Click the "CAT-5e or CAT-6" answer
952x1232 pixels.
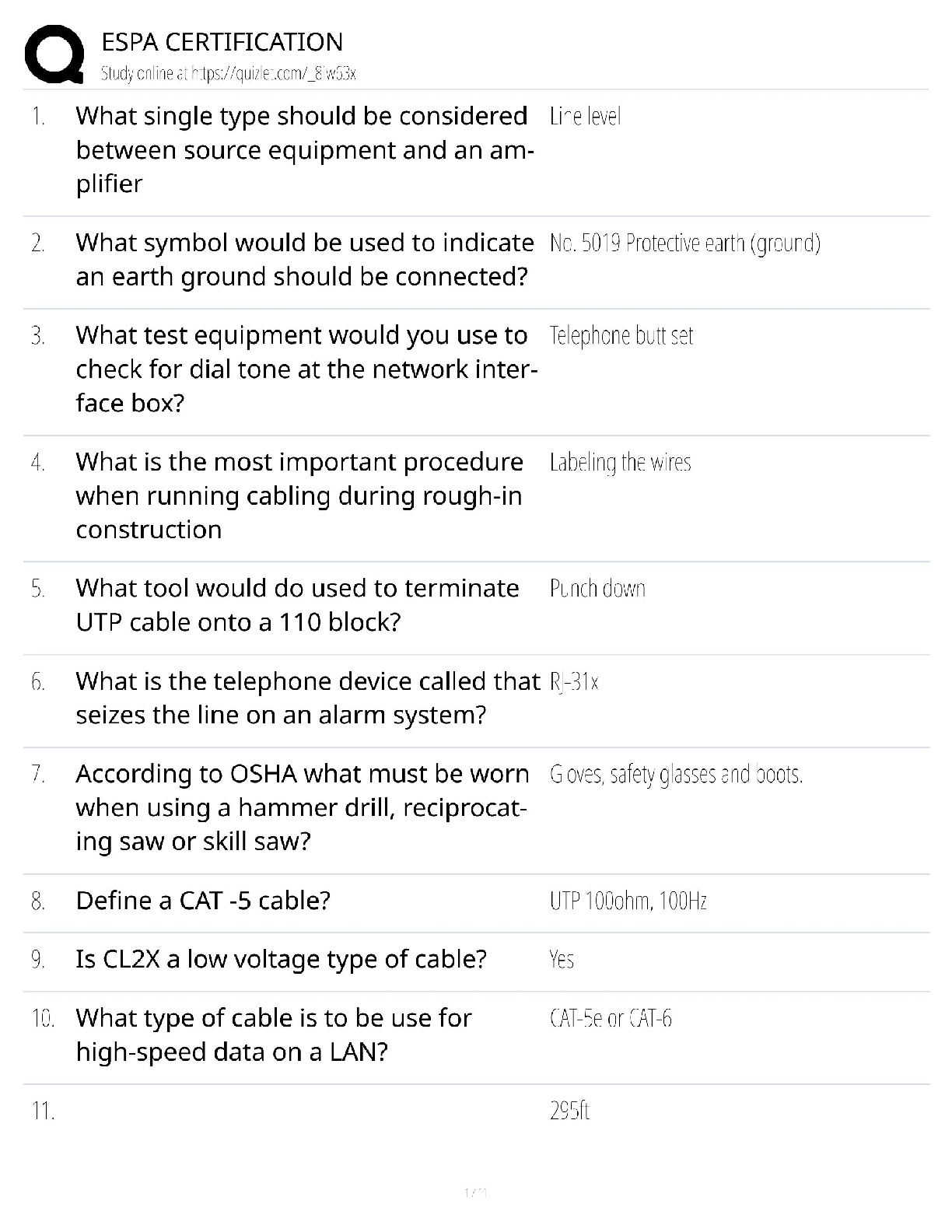coord(611,1018)
